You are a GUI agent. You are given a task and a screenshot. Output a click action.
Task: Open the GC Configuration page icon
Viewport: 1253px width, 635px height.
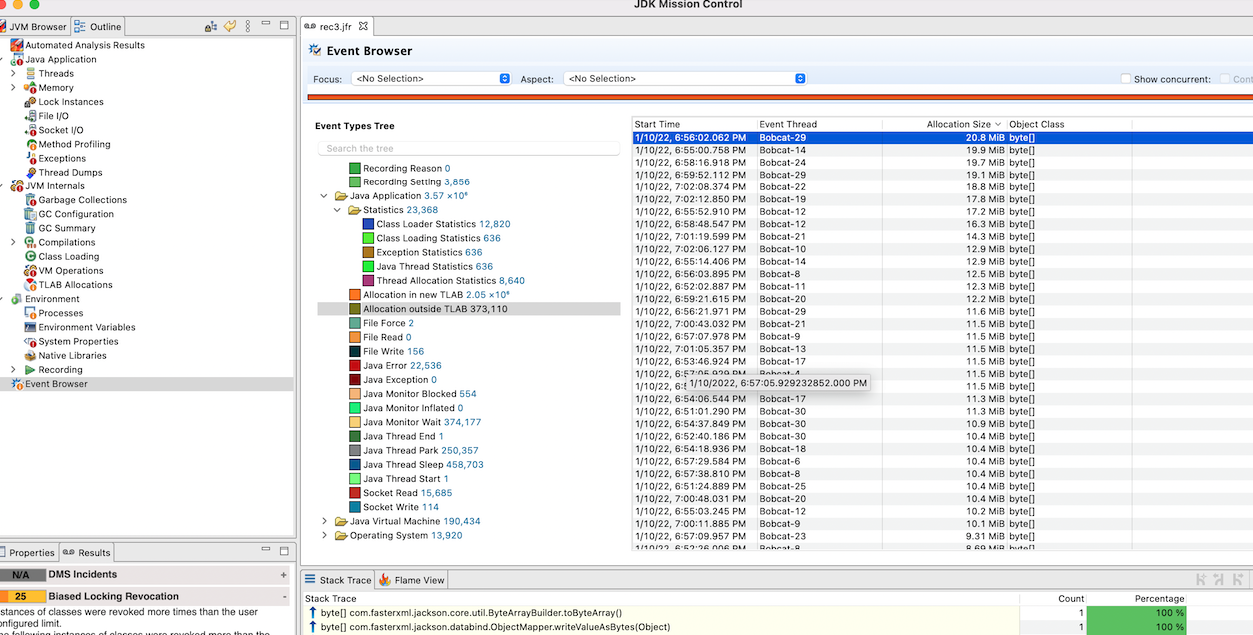30,214
